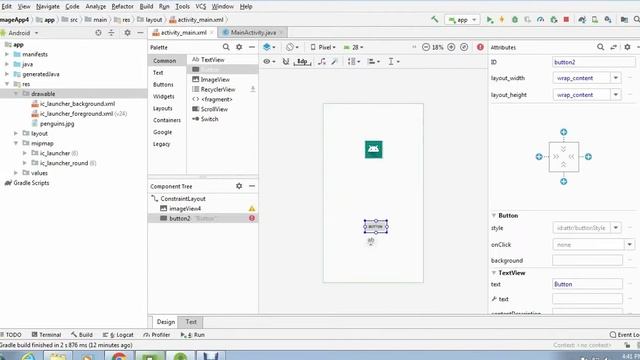Image resolution: width=640 pixels, height=360 pixels.
Task: Start the Debug app bug icon
Action: pos(515,19)
